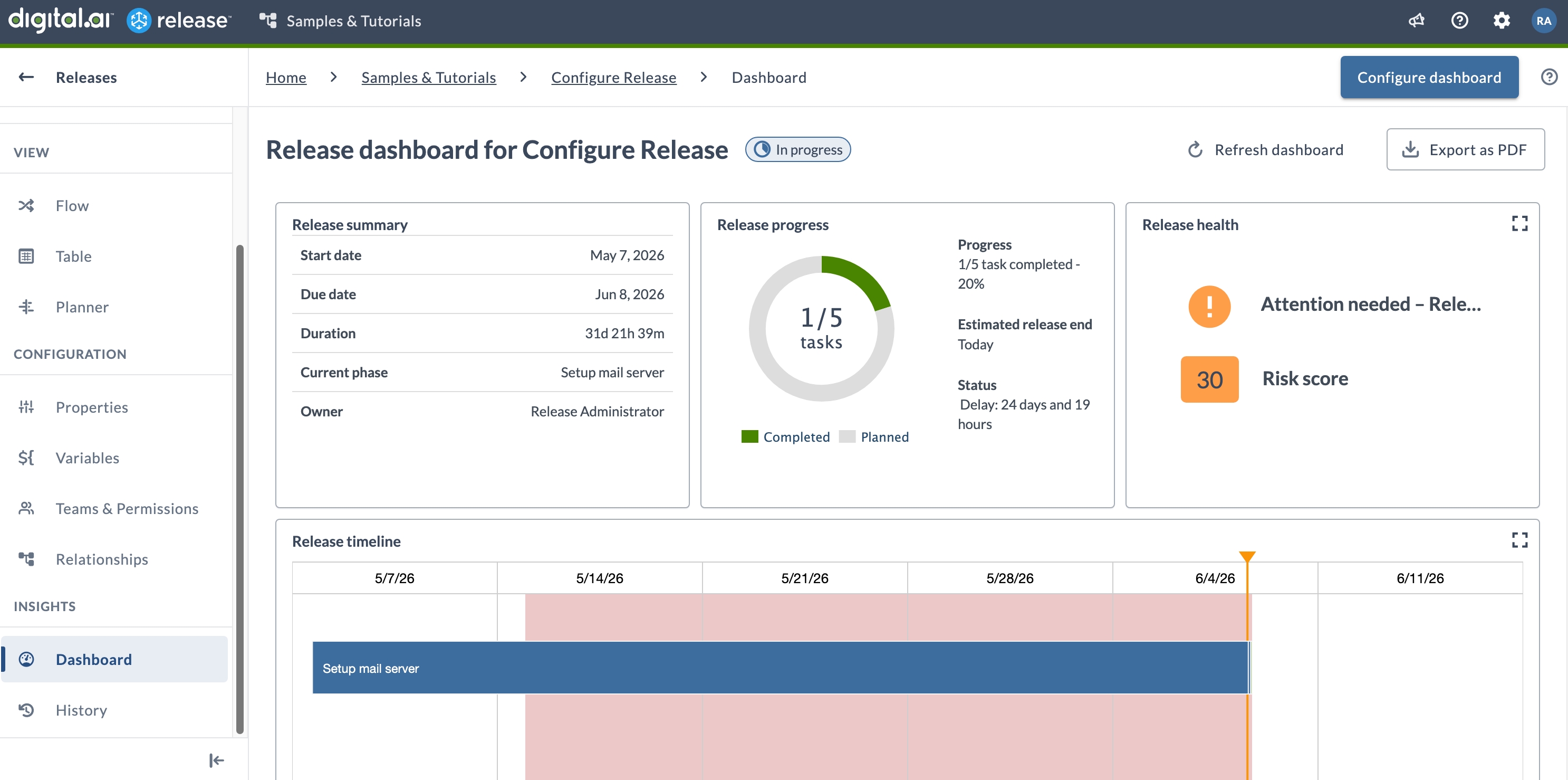Screen dimensions: 1568x780
Task: Click the 'May 7, 2026' start date value
Action: click(627, 255)
